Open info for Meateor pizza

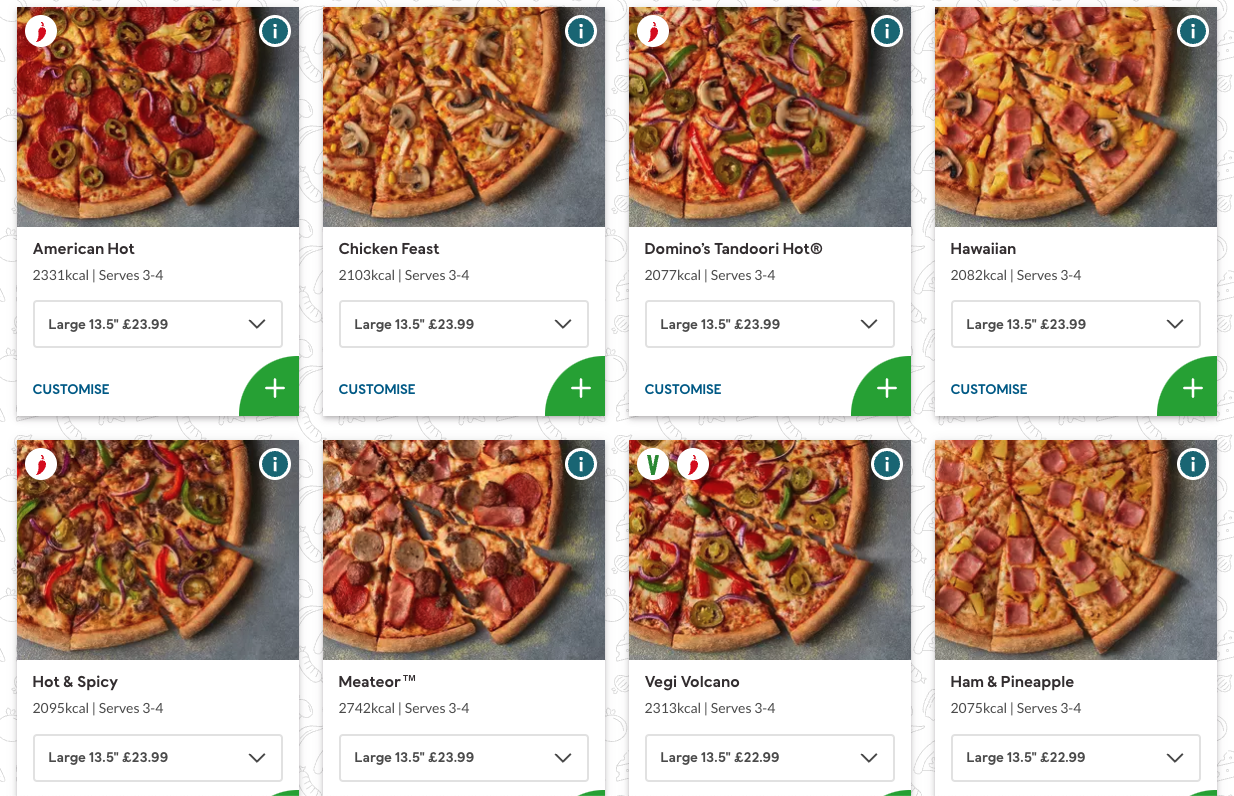[580, 464]
